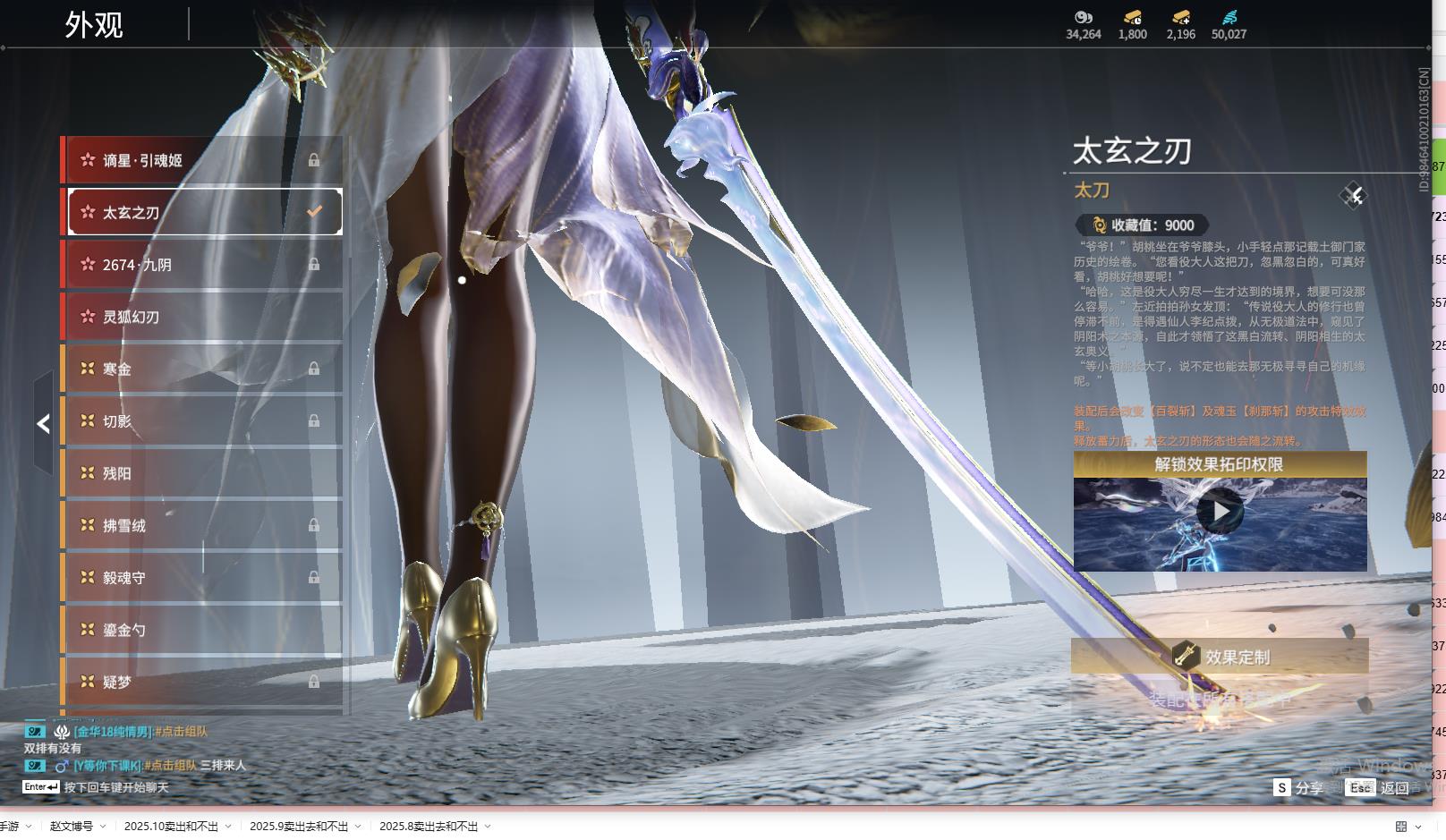Toggle the equipped checkmark on 太玄之刃
Screen dimensions: 1446x840
pyautogui.click(x=314, y=212)
